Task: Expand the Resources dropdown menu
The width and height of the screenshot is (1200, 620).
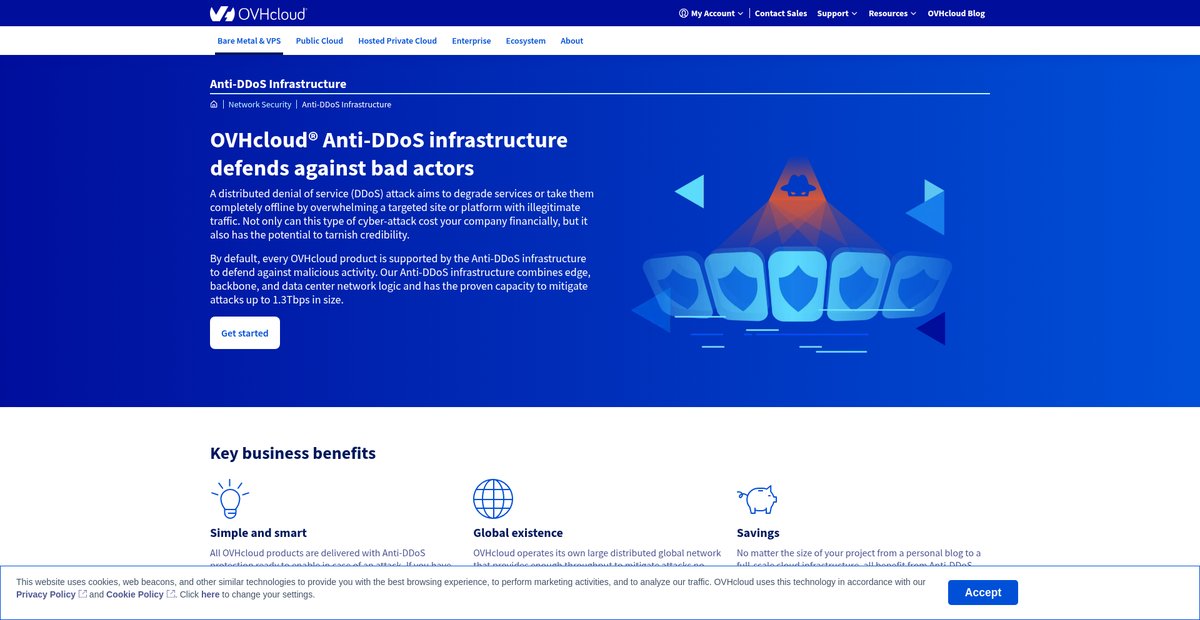Action: (x=892, y=13)
